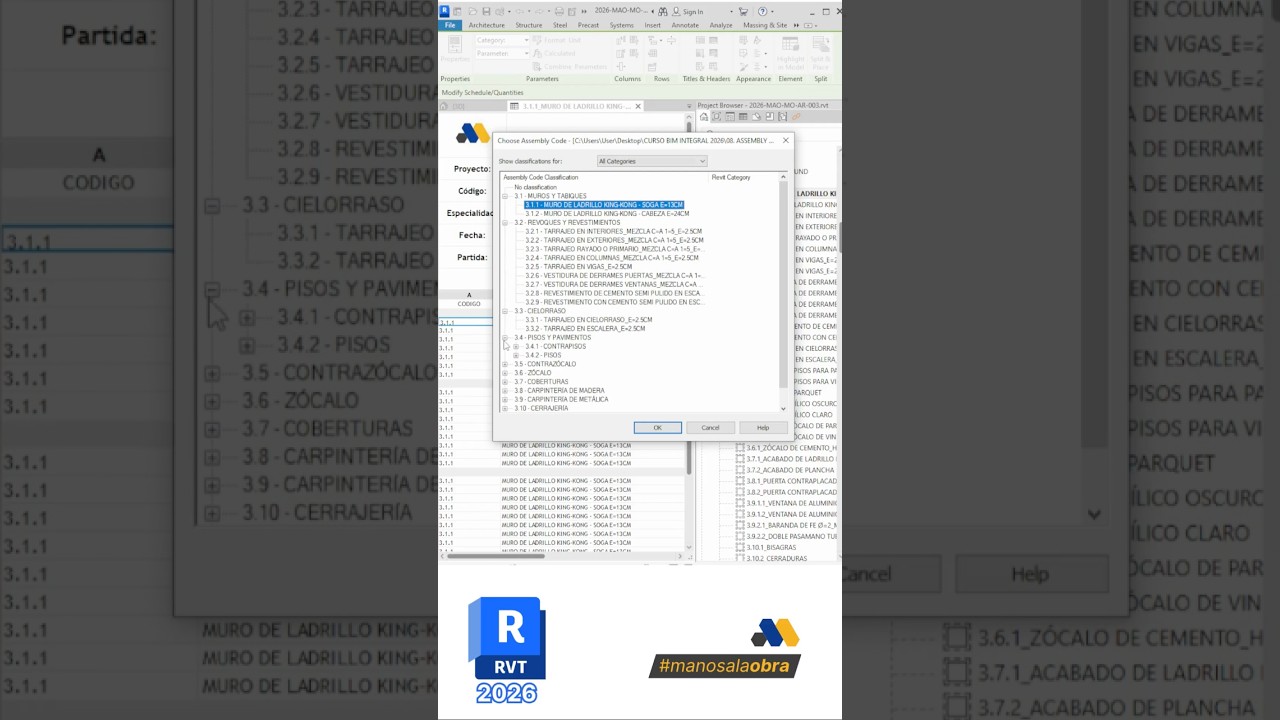Image resolution: width=1280 pixels, height=720 pixels.
Task: Click the Open folder icon in quick access toolbar
Action: coord(473,12)
